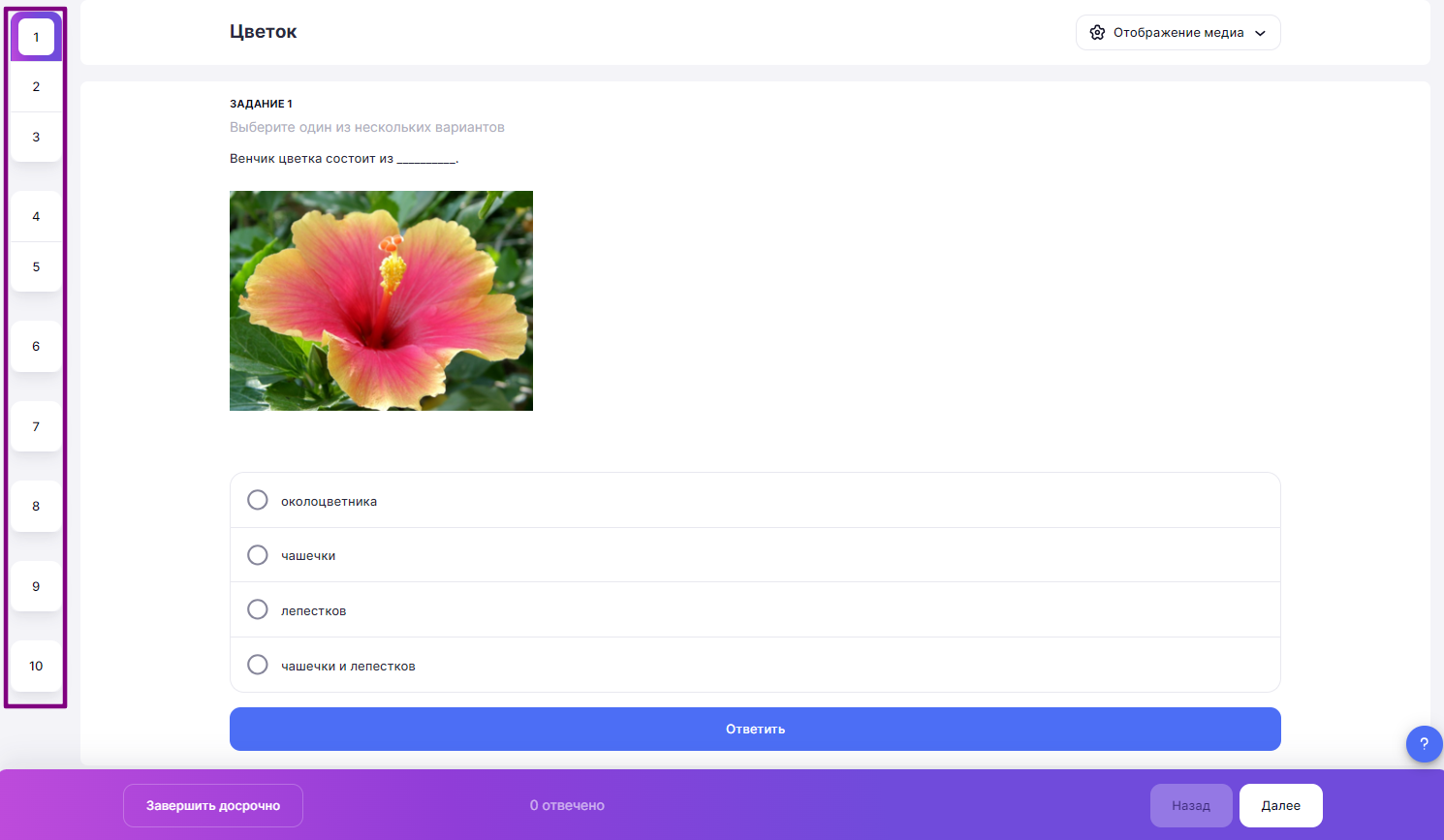Viewport: 1444px width, 840px height.
Task: Open question 7 in sidebar
Action: click(37, 426)
